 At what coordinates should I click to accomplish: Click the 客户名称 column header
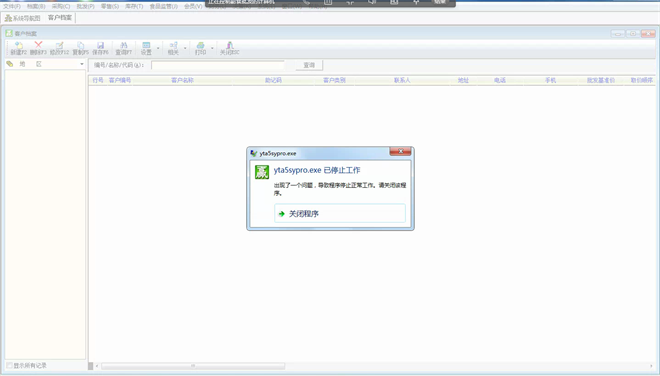182,80
